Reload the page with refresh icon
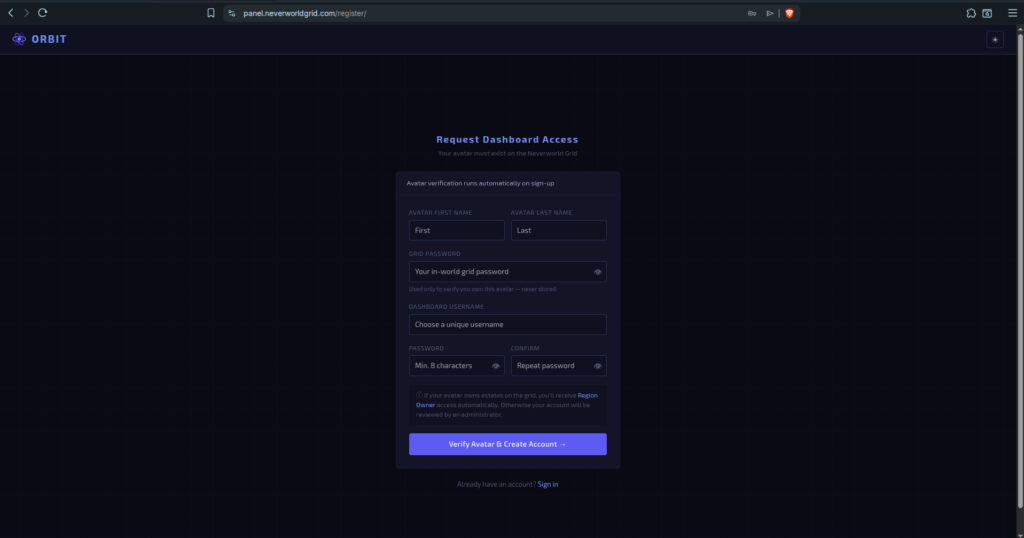This screenshot has height=538, width=1024. pyautogui.click(x=43, y=13)
